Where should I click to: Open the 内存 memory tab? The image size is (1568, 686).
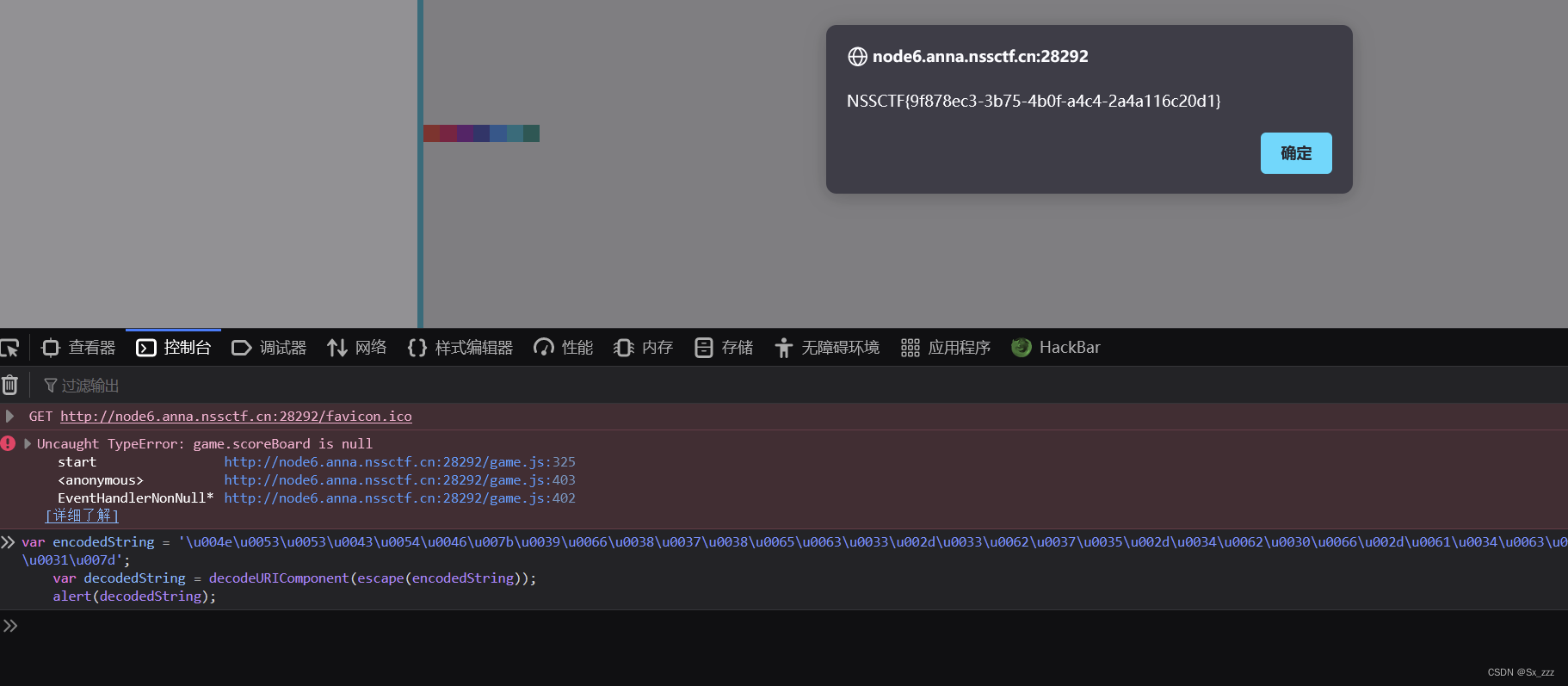[x=644, y=348]
